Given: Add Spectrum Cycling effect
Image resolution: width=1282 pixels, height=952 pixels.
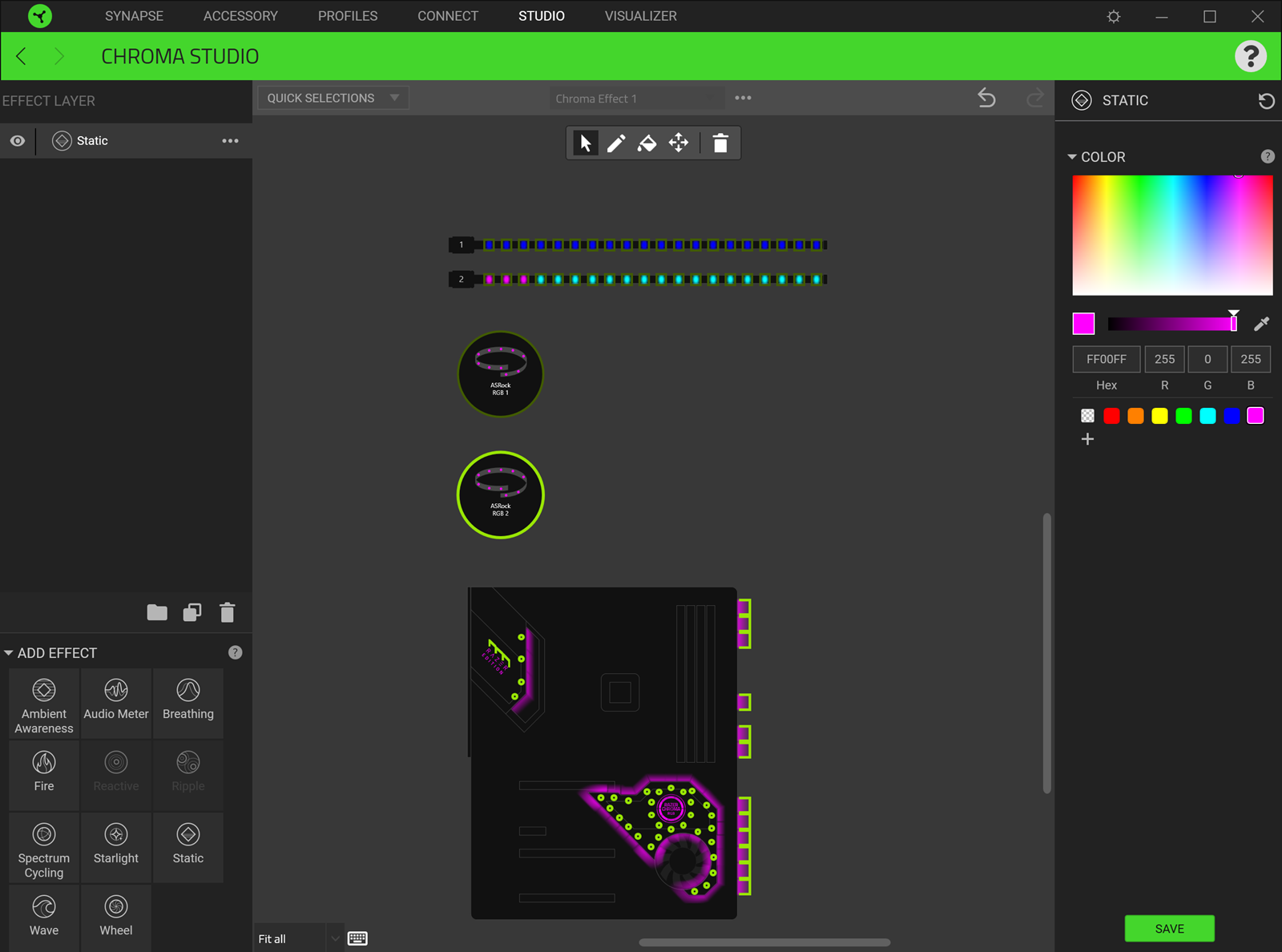Looking at the screenshot, I should (x=44, y=848).
